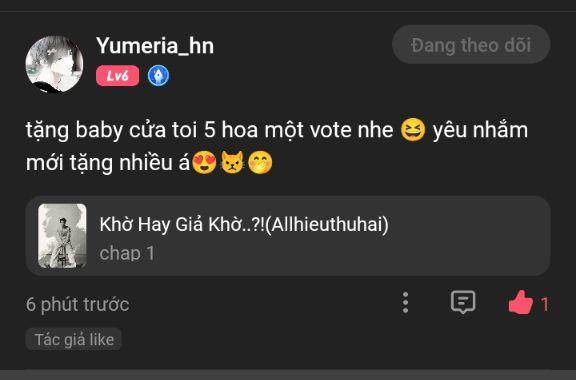Click the hand-over-mouth emoji
Screen dimensions: 576x380
[x=260, y=162]
